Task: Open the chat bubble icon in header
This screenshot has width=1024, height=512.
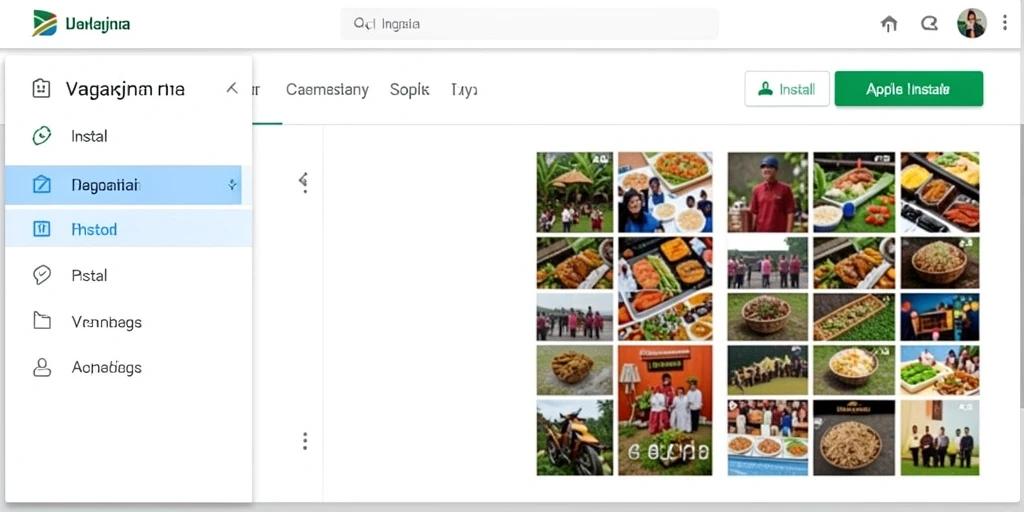Action: click(929, 24)
